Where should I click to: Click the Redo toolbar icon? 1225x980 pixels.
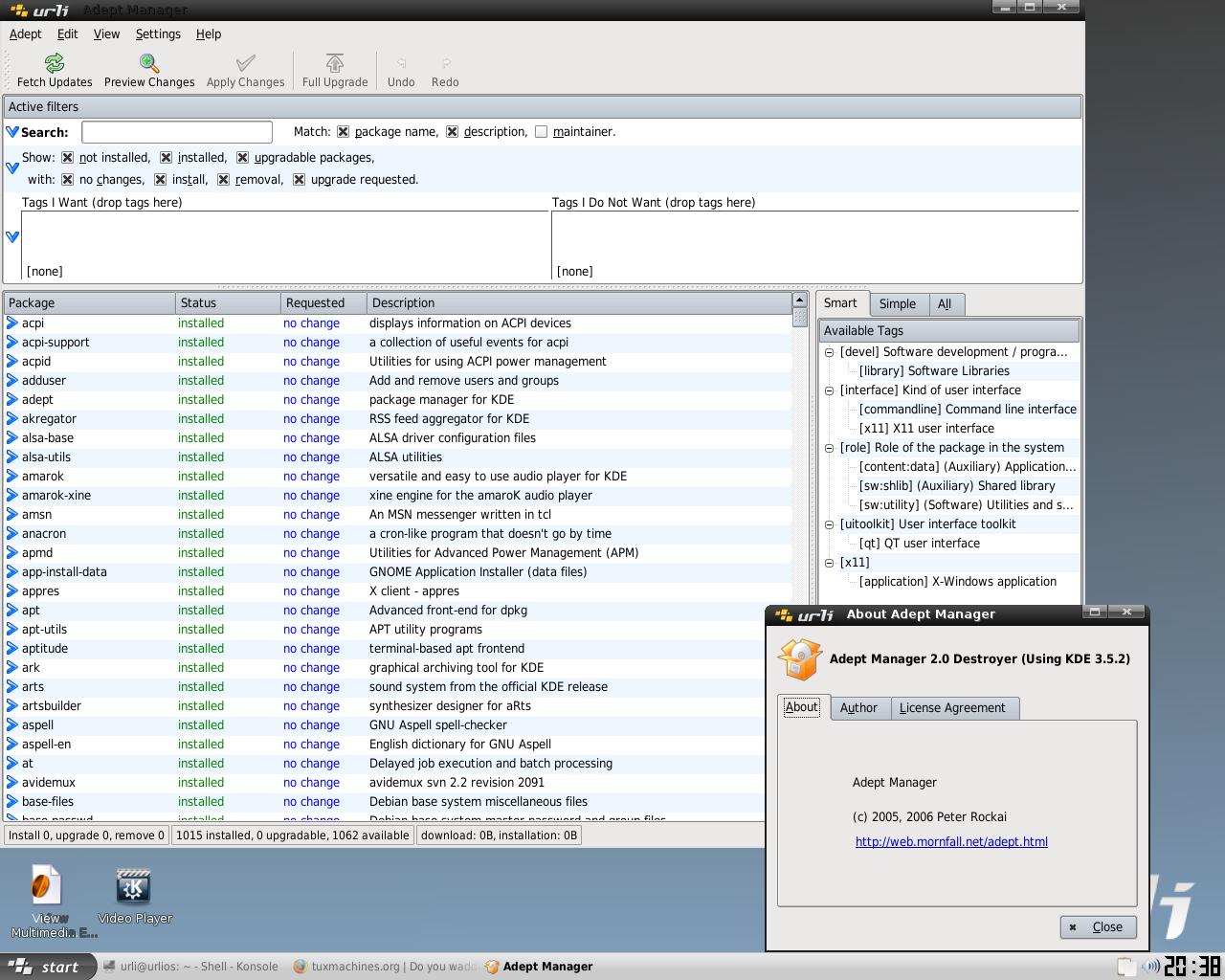[x=445, y=63]
